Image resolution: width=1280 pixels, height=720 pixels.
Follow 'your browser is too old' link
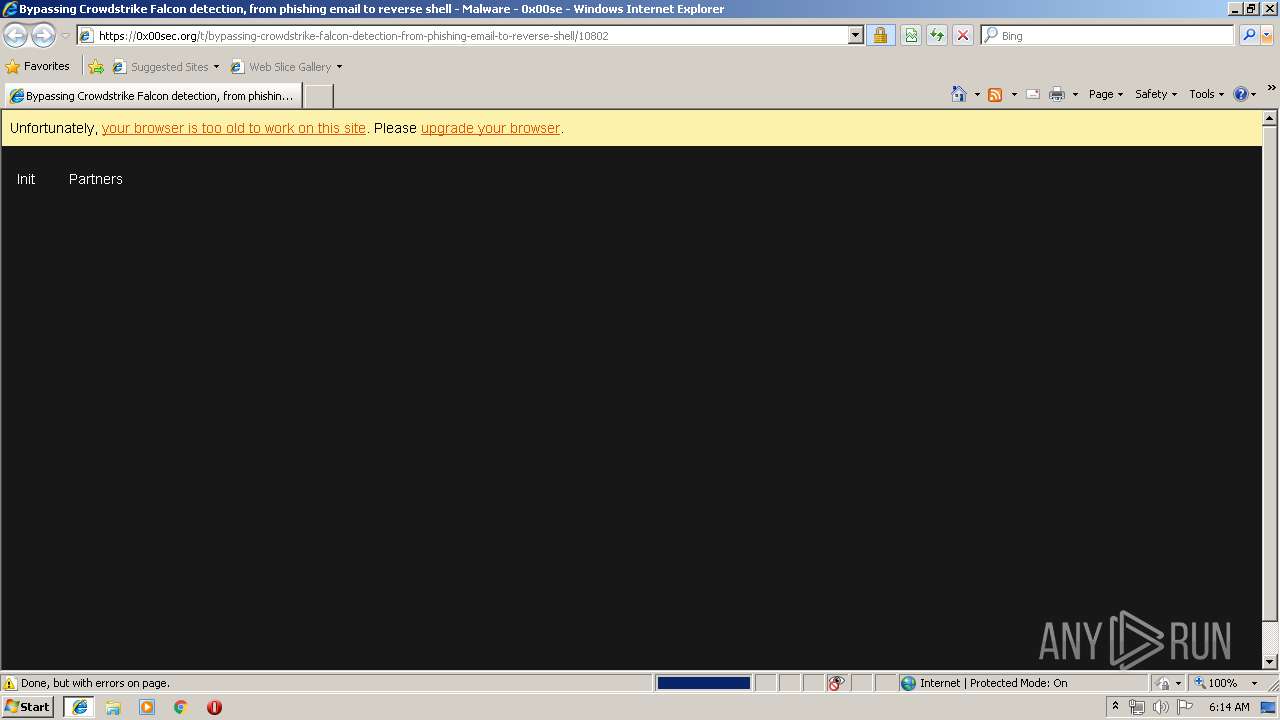pyautogui.click(x=234, y=128)
